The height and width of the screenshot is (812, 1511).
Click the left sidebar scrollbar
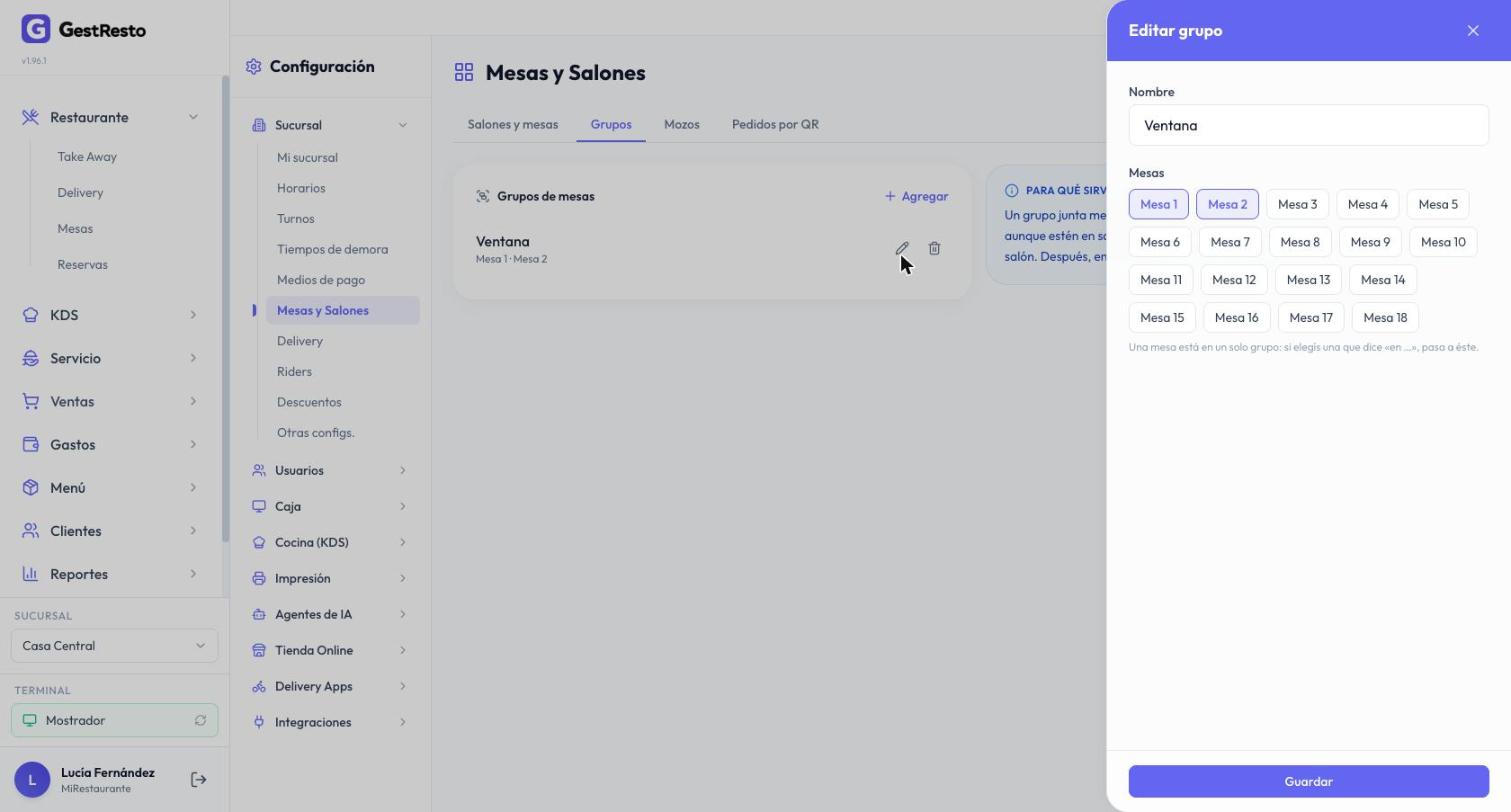click(225, 310)
